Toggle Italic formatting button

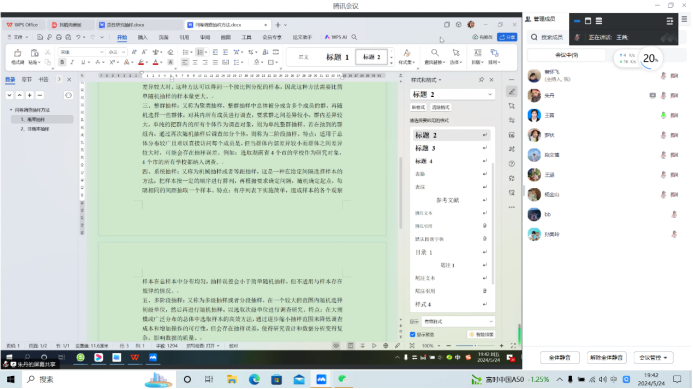(72, 63)
